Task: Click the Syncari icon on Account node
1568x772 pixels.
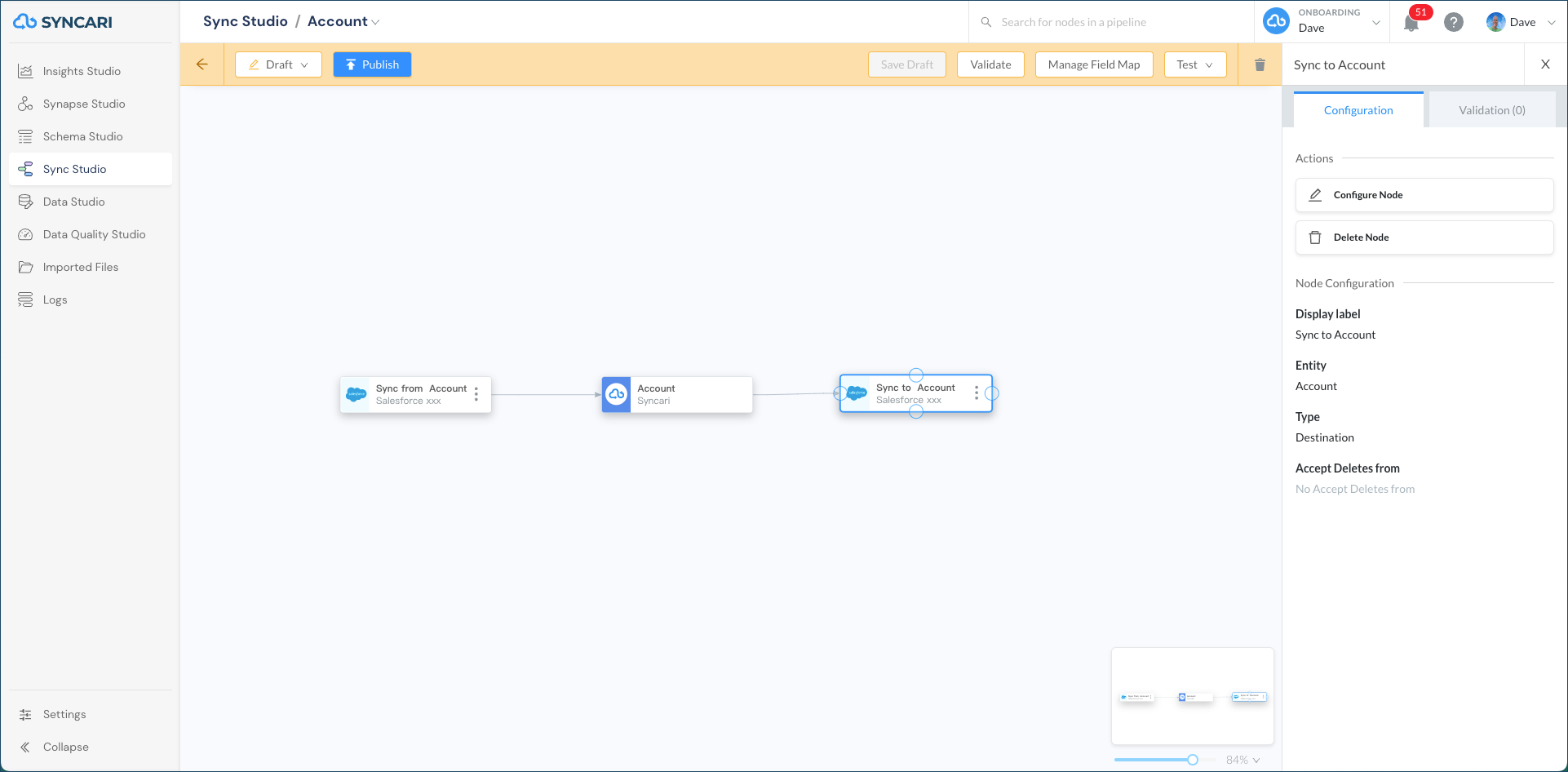Action: [617, 394]
